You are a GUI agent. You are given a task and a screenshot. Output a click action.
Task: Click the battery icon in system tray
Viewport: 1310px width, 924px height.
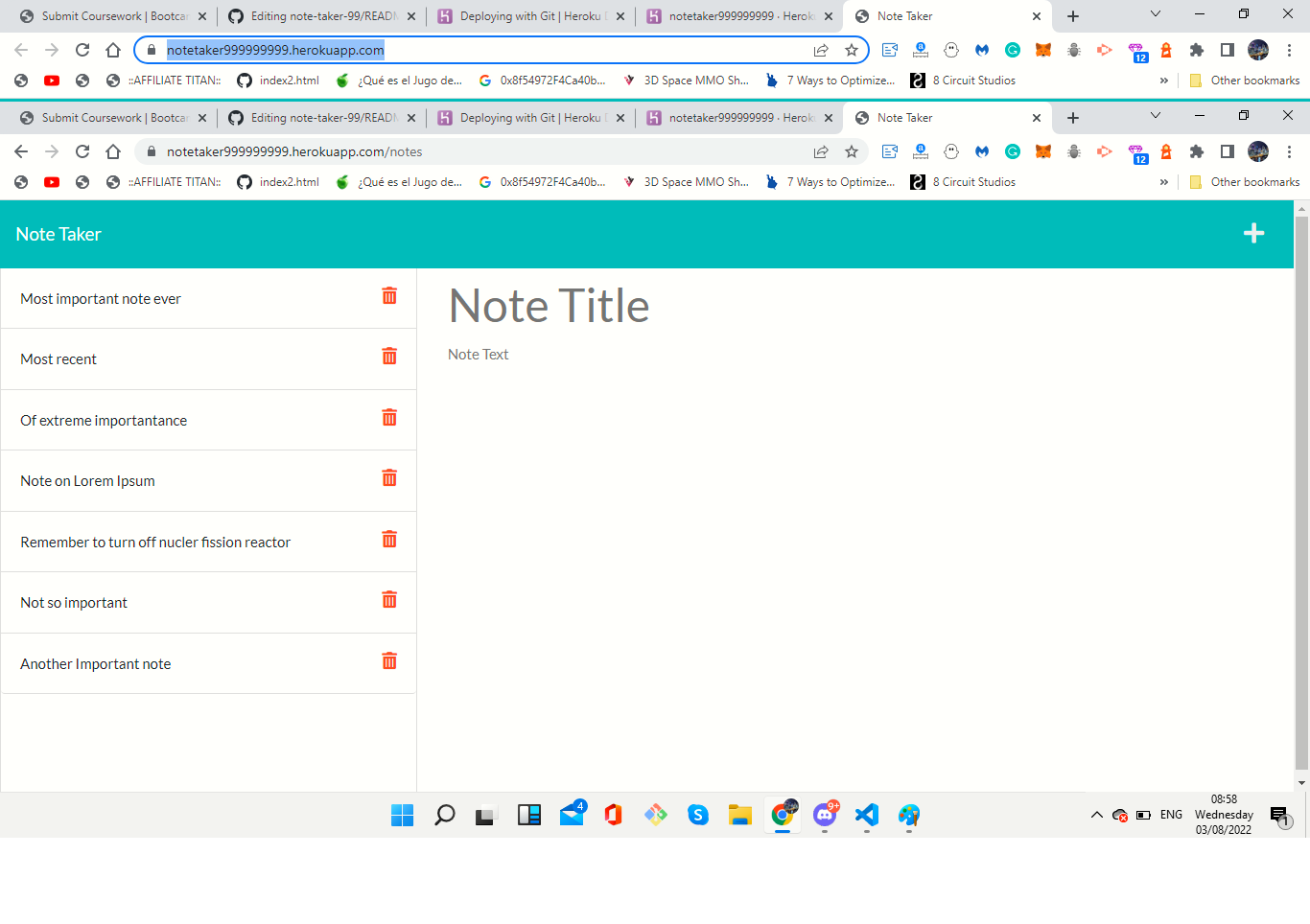[x=1143, y=815]
